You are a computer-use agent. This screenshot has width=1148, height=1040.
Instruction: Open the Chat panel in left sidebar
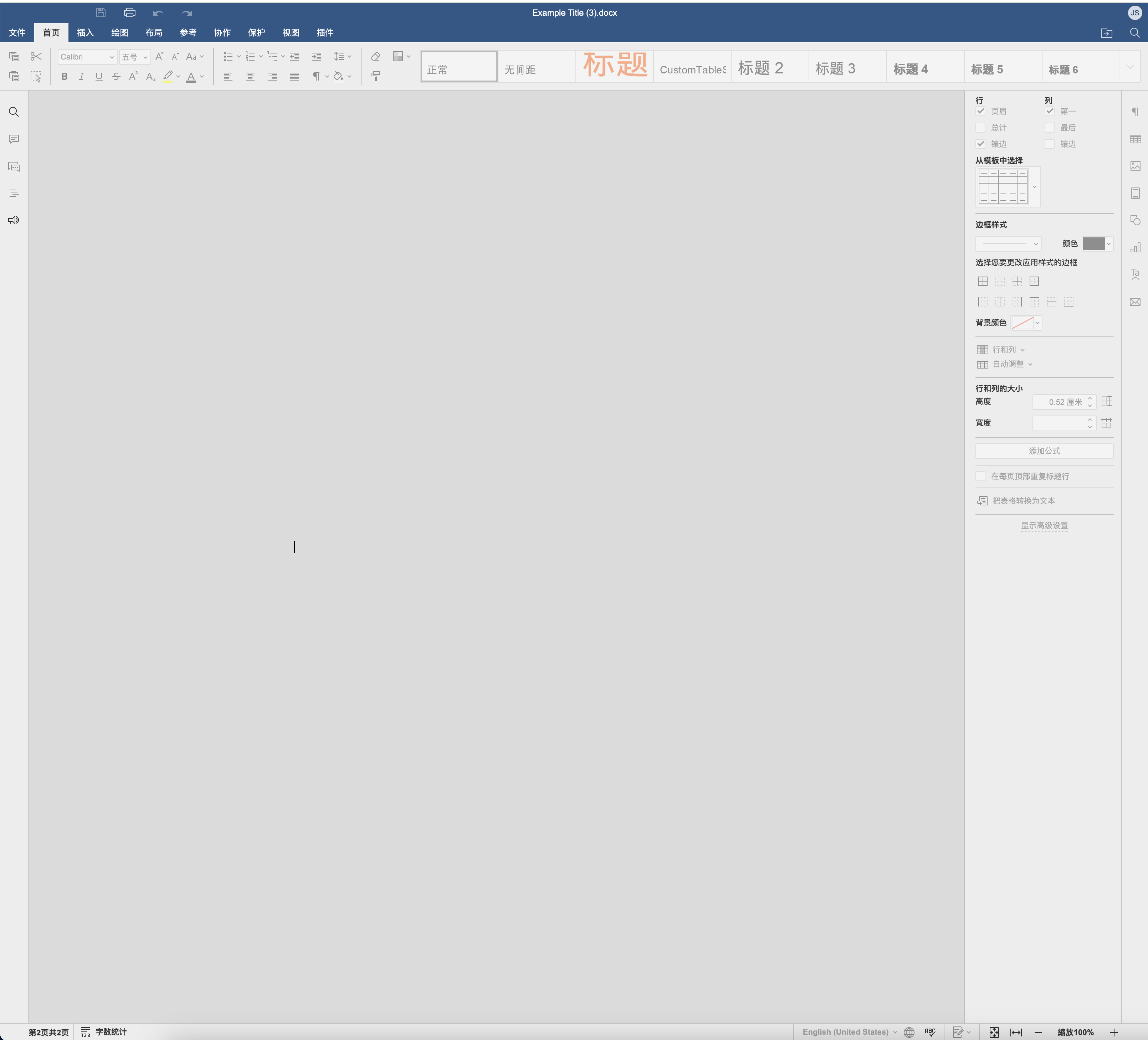click(14, 167)
